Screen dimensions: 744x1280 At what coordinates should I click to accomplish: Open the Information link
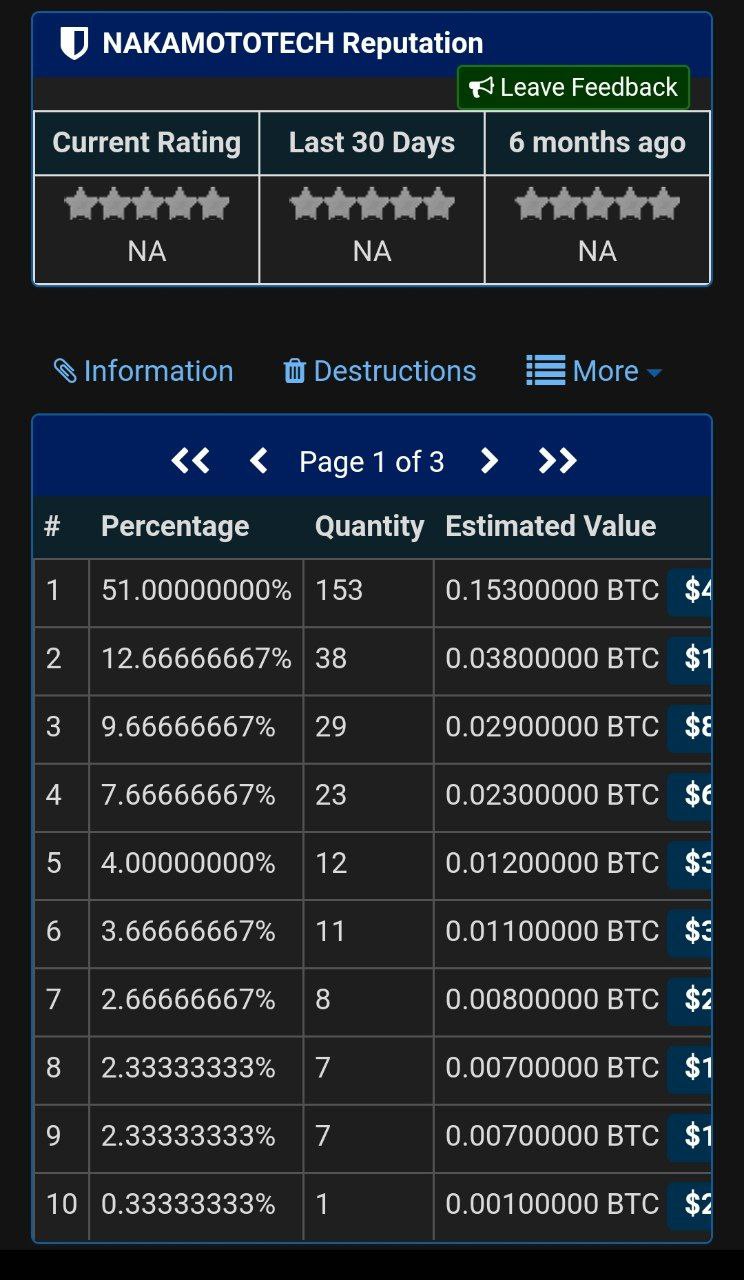click(x=143, y=371)
